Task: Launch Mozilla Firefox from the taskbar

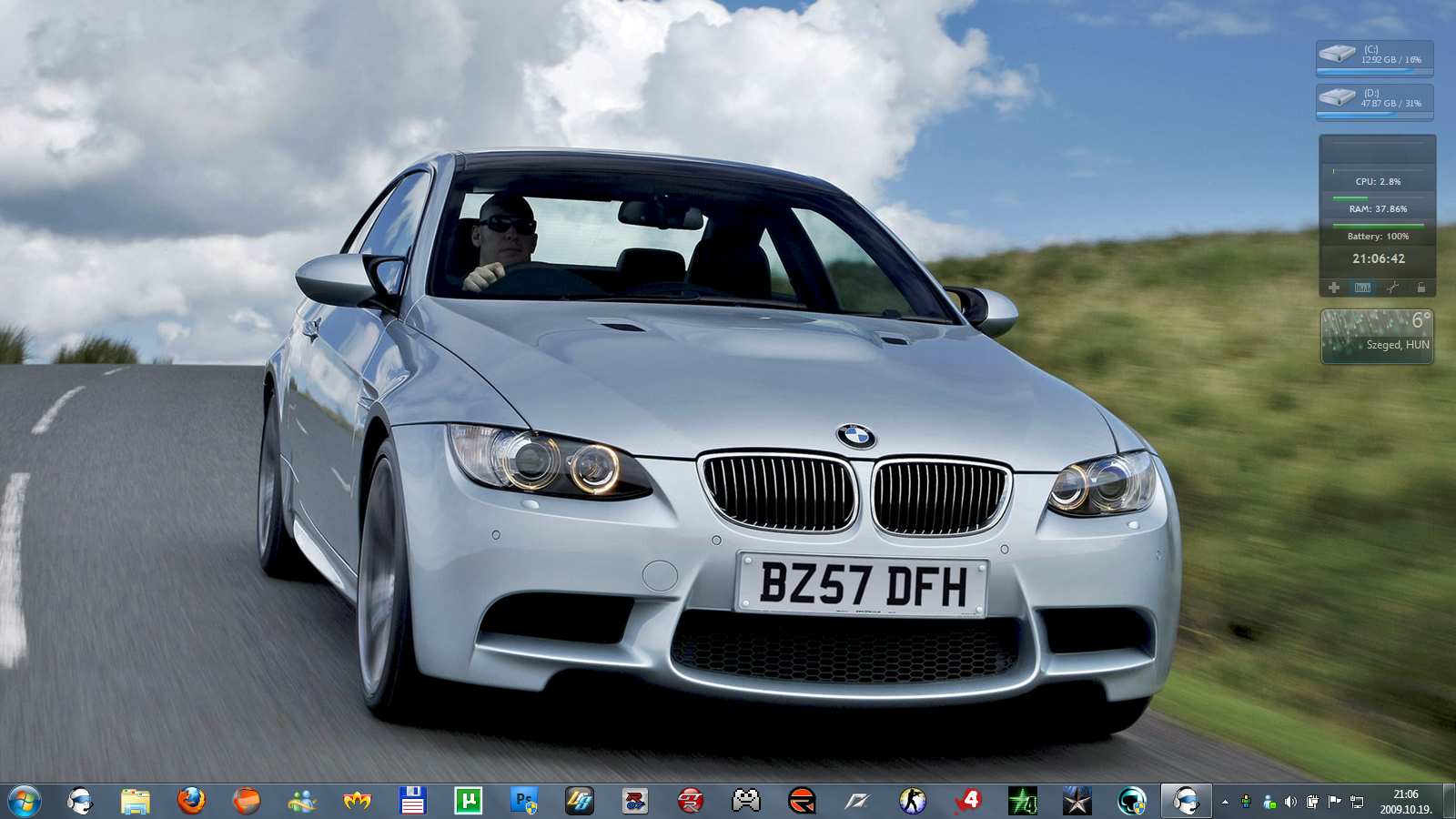Action: (x=191, y=801)
